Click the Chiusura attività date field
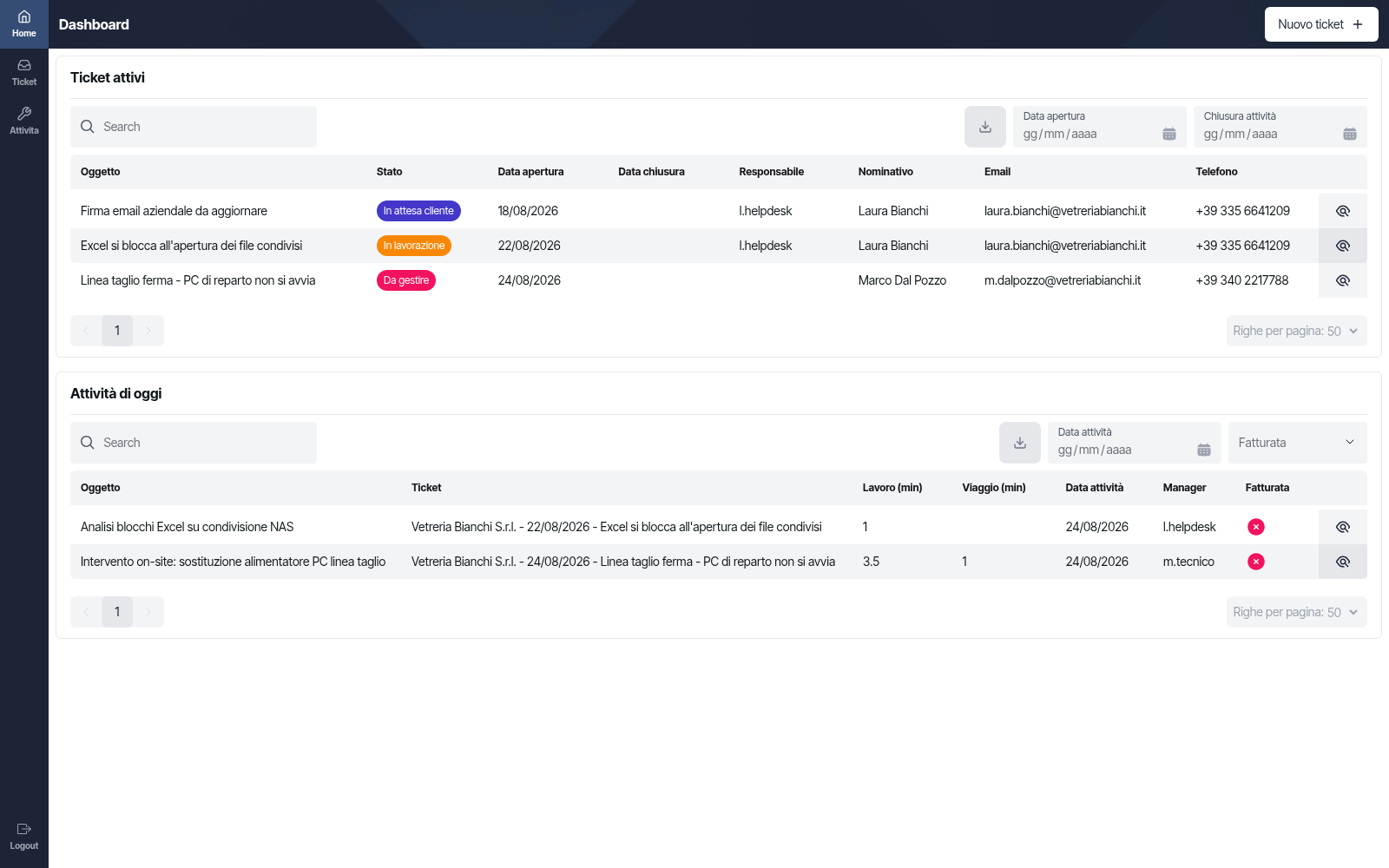The image size is (1389, 868). coord(1280,127)
